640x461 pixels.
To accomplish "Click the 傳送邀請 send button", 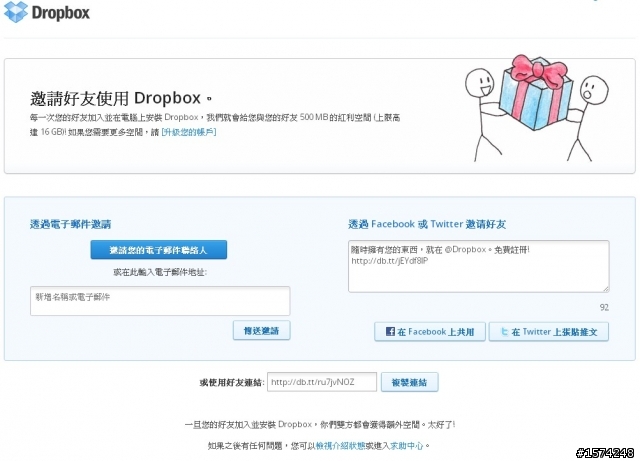I will click(262, 330).
